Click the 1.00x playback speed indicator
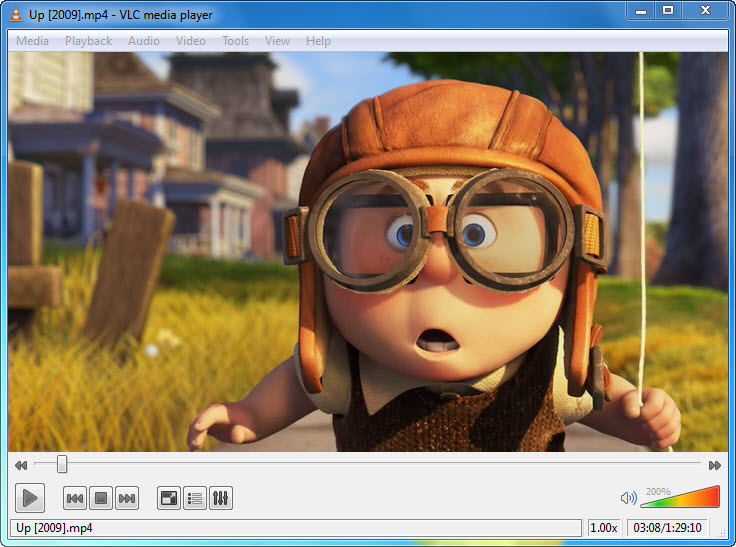 coord(604,528)
